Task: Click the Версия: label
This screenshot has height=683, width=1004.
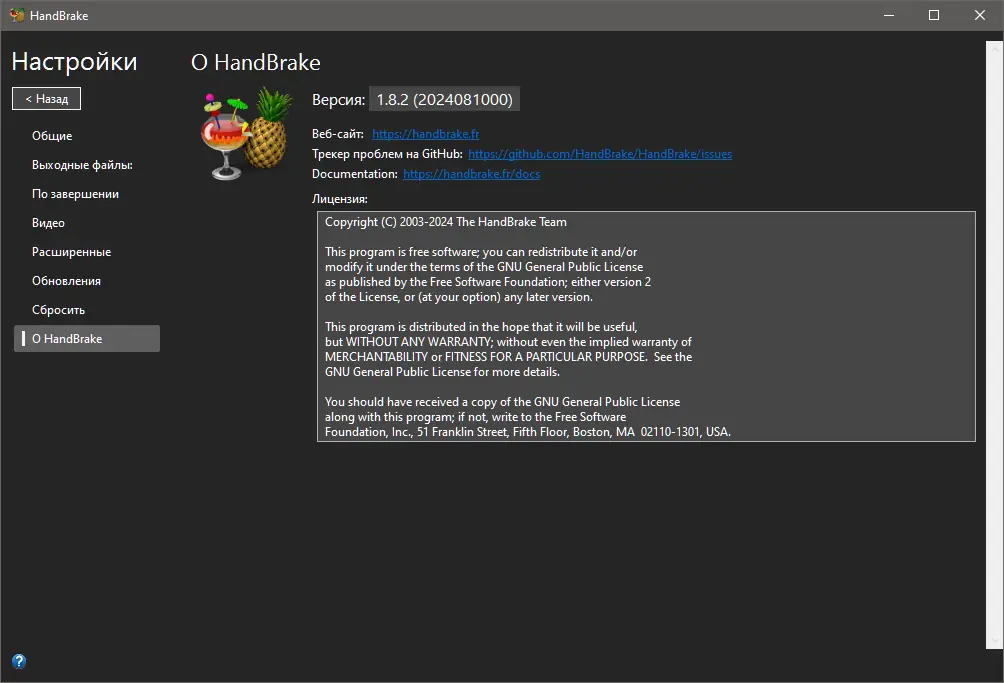Action: coord(339,100)
